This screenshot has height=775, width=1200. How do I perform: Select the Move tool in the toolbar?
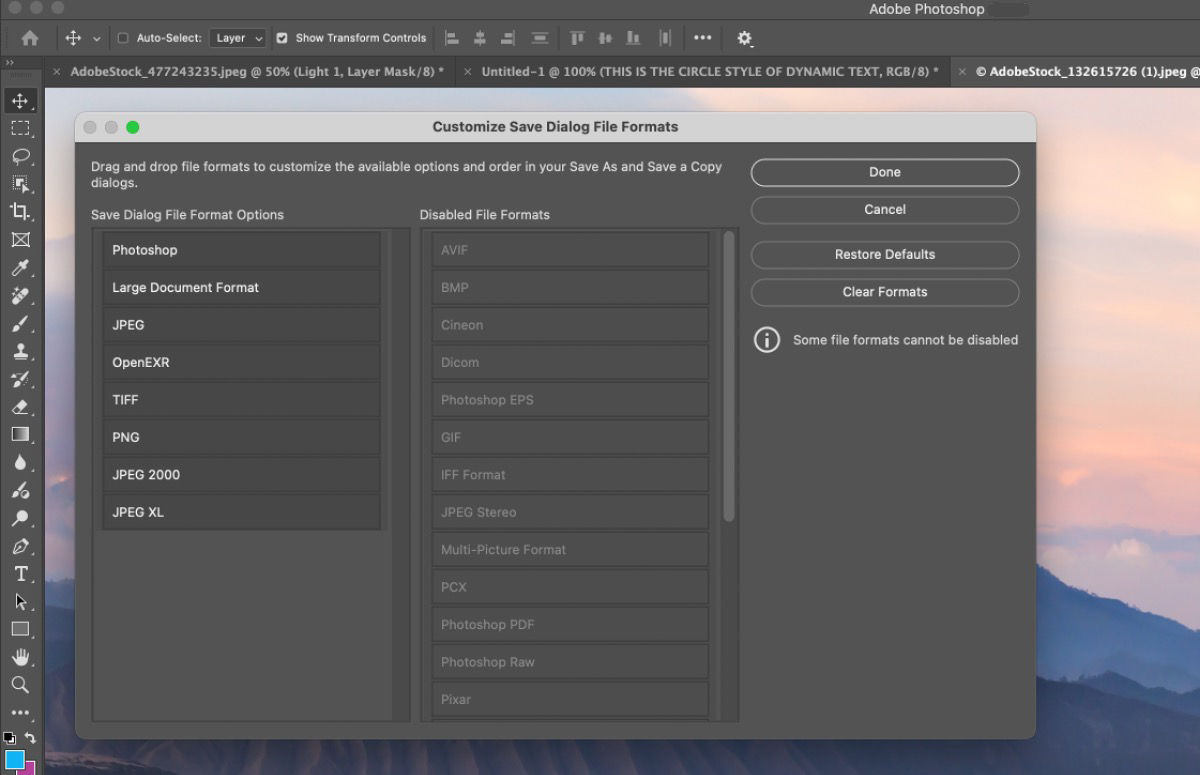20,100
